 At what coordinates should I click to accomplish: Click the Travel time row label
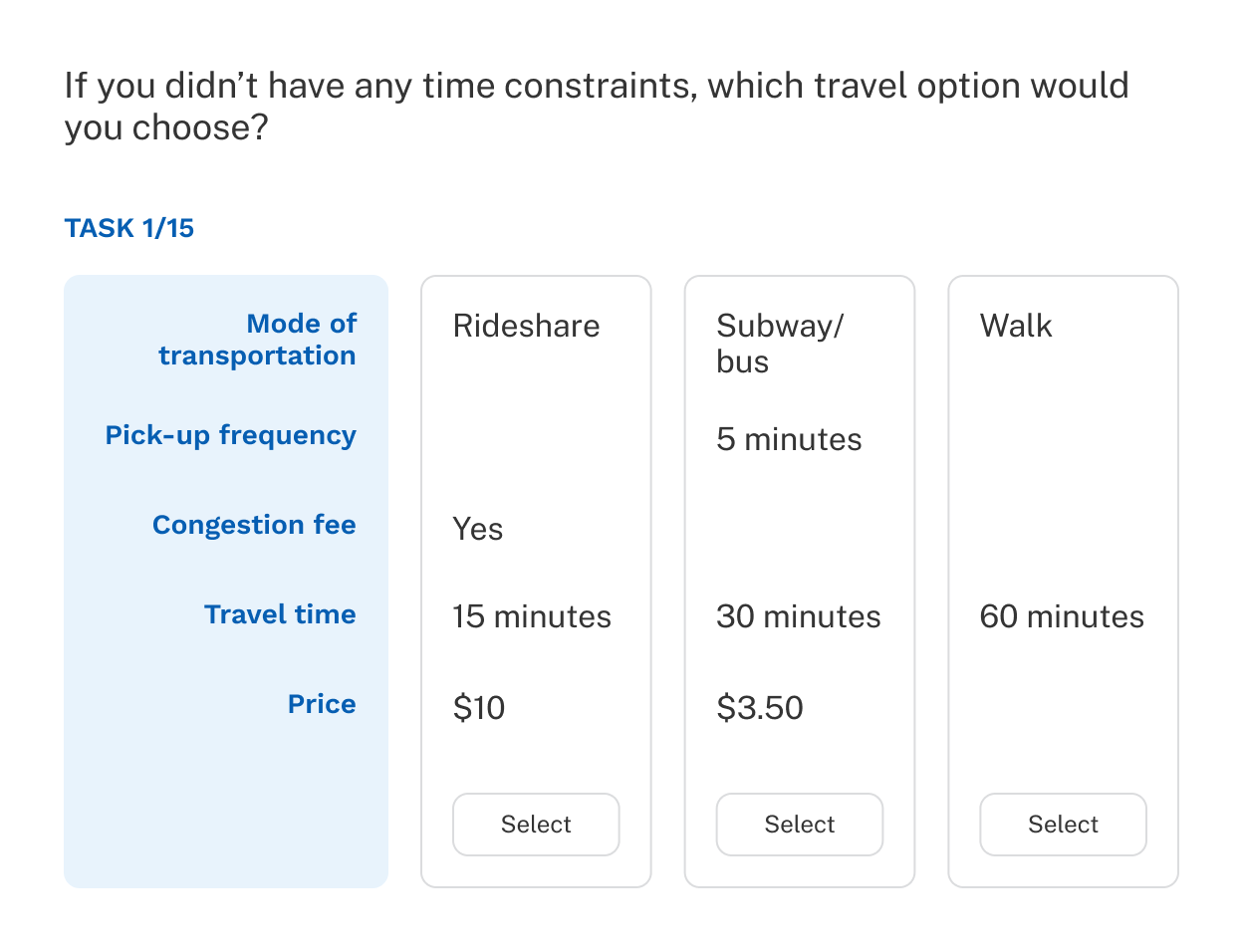[280, 614]
